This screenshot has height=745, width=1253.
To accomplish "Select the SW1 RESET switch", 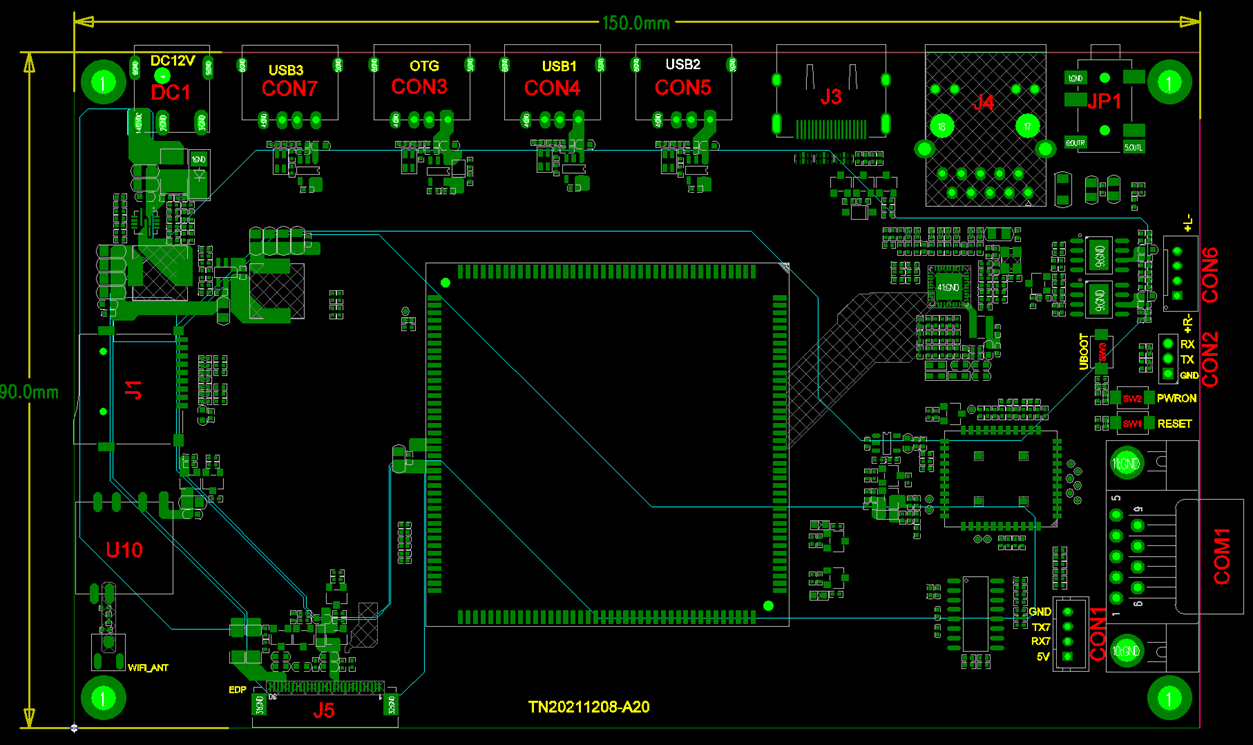I will click(1132, 424).
